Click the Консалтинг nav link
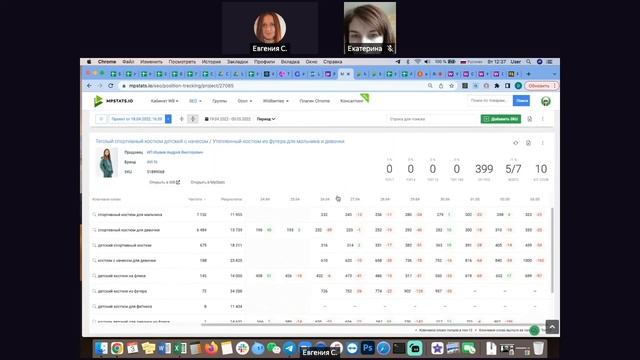The image size is (640, 360). 351,101
